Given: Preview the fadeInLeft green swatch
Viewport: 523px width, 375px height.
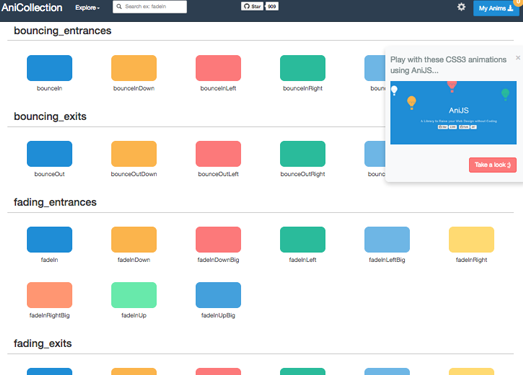Looking at the screenshot, I should [x=303, y=240].
